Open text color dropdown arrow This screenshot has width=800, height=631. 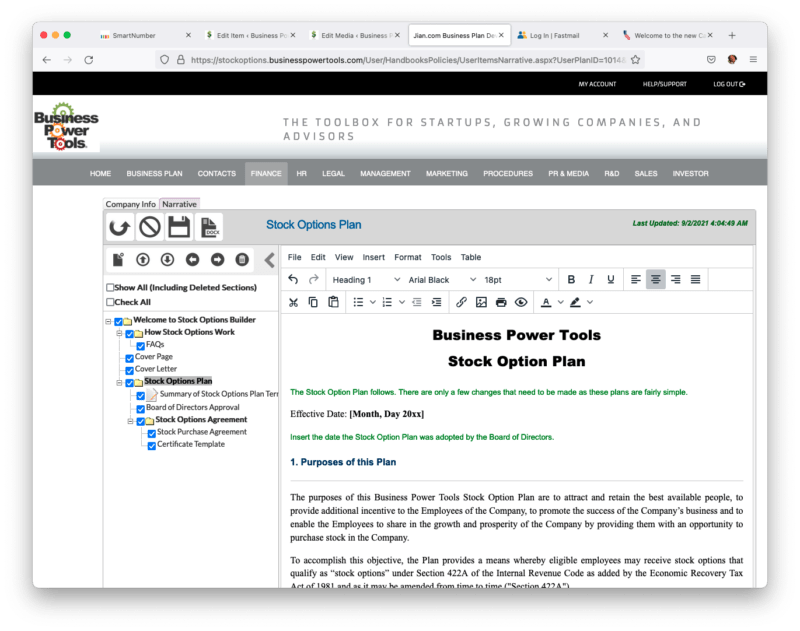click(561, 302)
